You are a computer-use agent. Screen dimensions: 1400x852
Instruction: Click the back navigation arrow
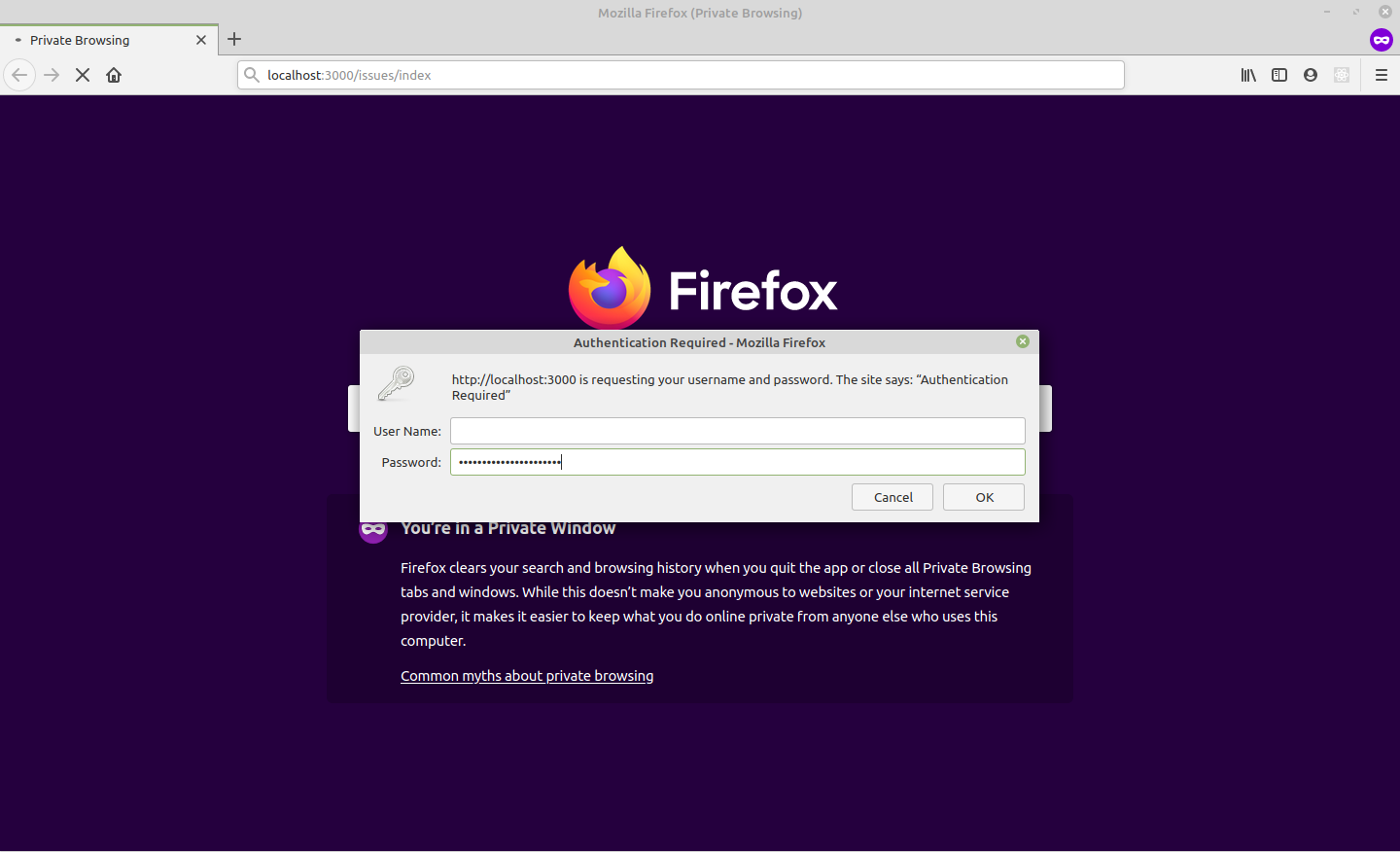pos(19,75)
